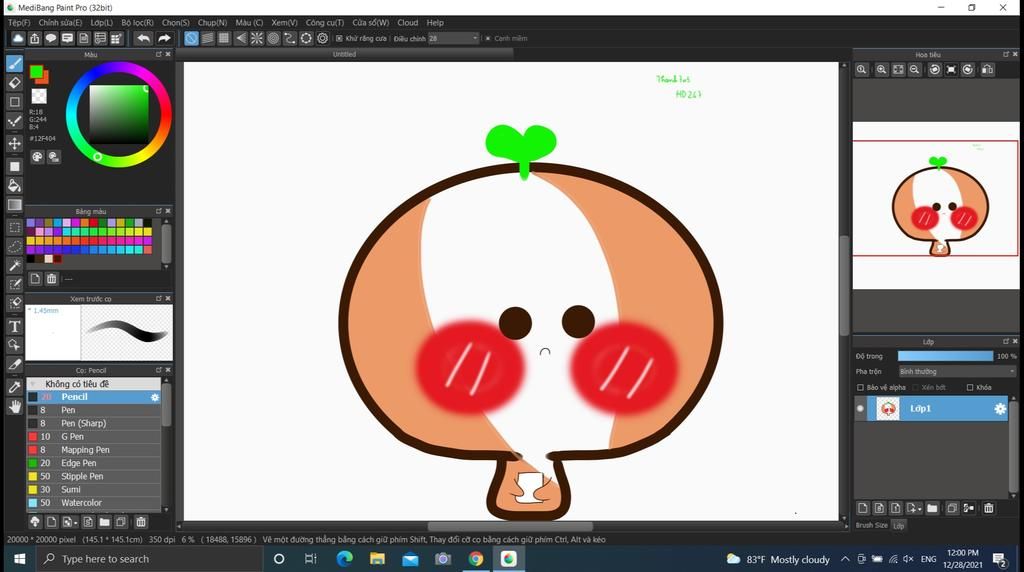The image size is (1024, 572).
Task: Switch to the Untitled canvas tab
Action: pos(344,54)
